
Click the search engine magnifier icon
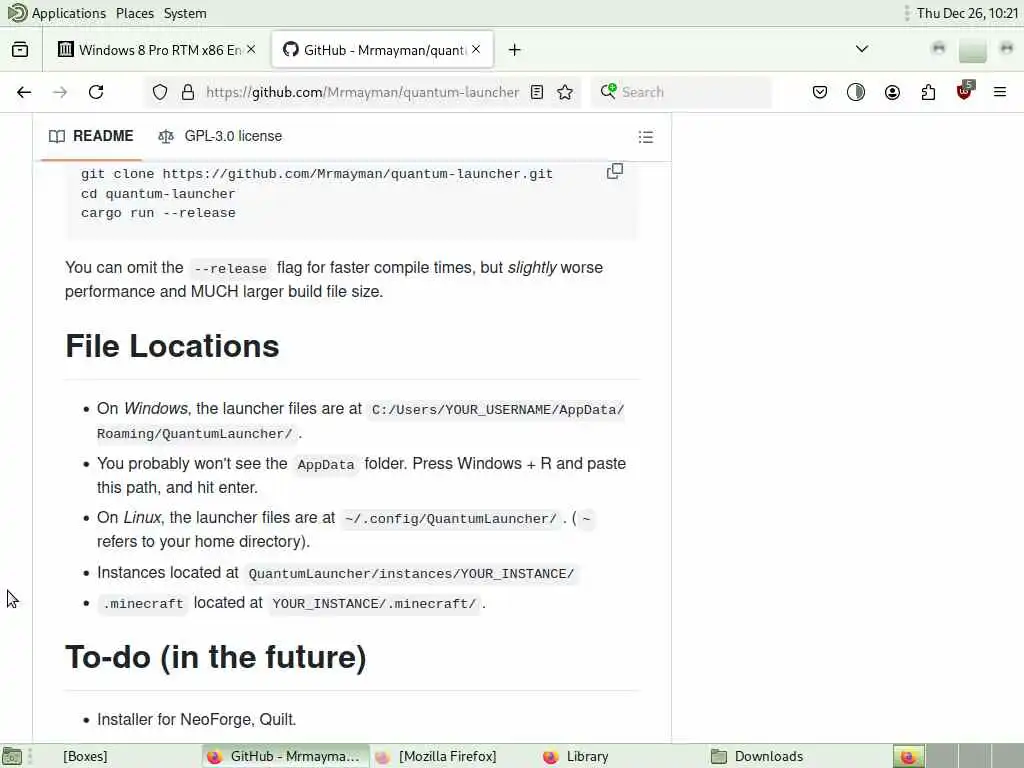click(x=608, y=91)
